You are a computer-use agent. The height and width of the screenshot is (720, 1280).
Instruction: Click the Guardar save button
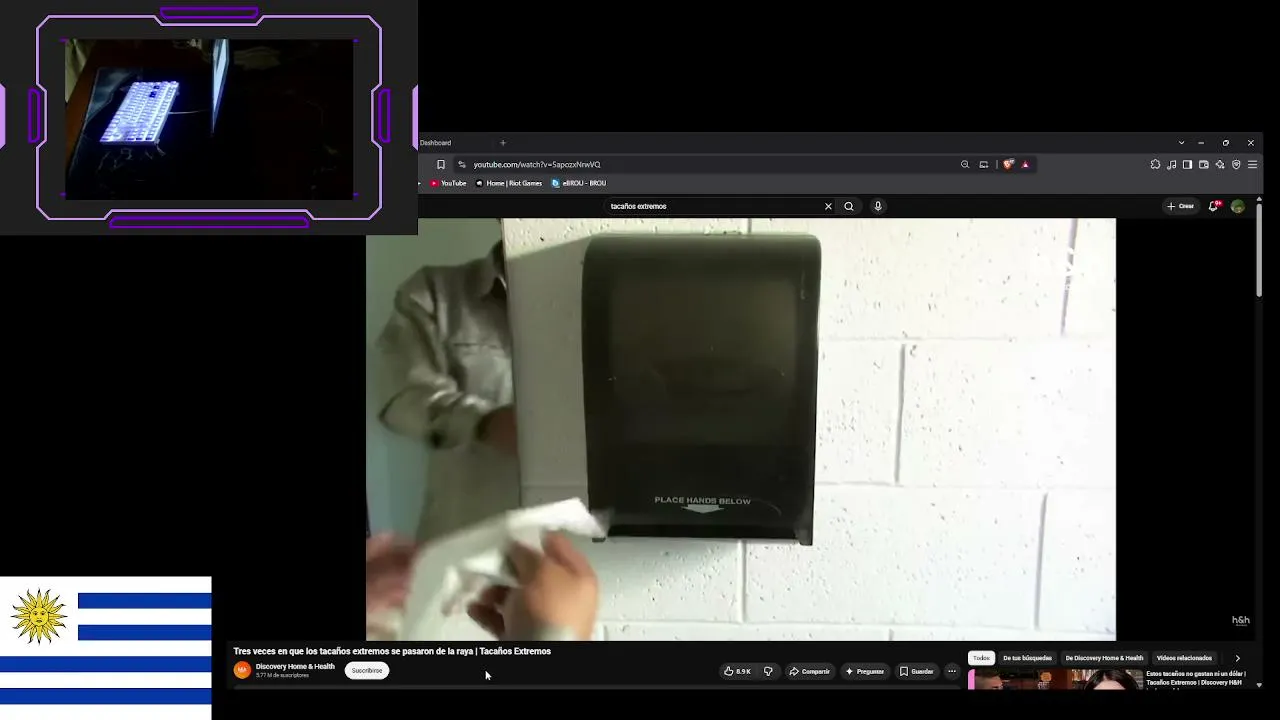(x=916, y=671)
